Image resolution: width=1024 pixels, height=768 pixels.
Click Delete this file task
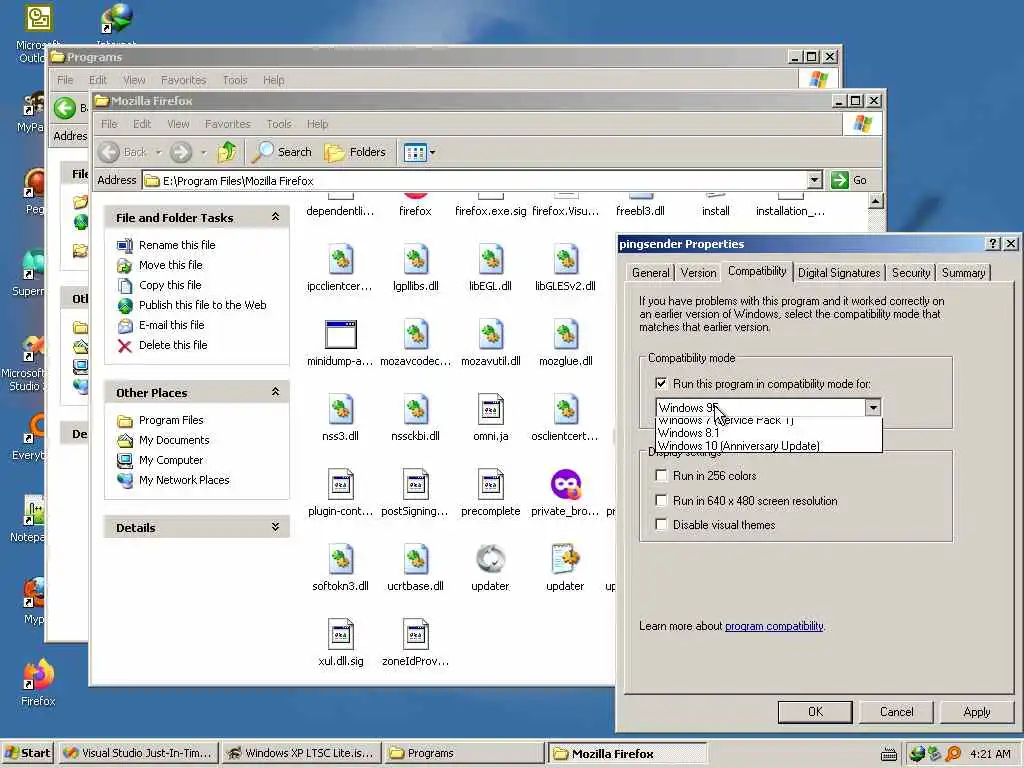[162, 345]
